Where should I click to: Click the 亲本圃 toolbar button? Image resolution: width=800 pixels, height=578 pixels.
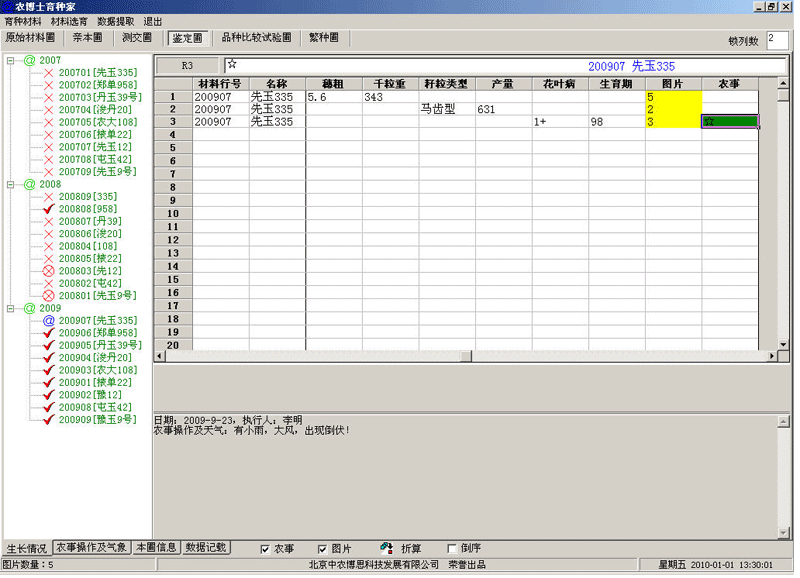tap(87, 38)
